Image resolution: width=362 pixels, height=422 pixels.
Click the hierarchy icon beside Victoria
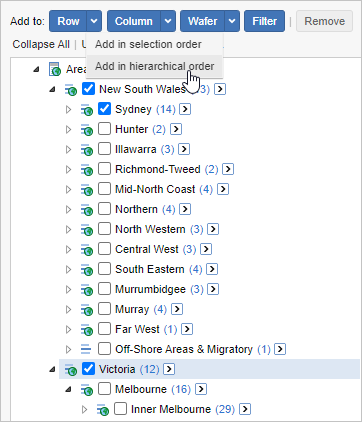click(70, 369)
